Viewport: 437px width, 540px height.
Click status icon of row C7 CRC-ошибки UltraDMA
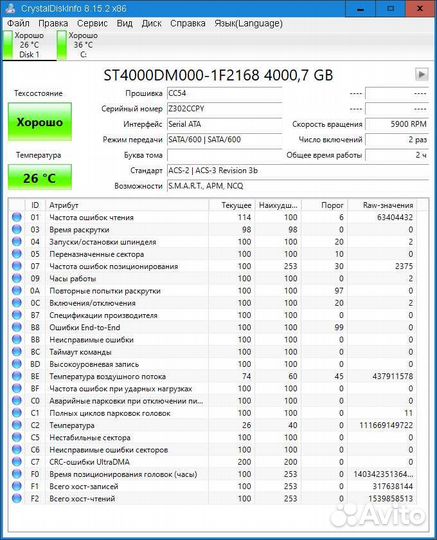tap(17, 461)
